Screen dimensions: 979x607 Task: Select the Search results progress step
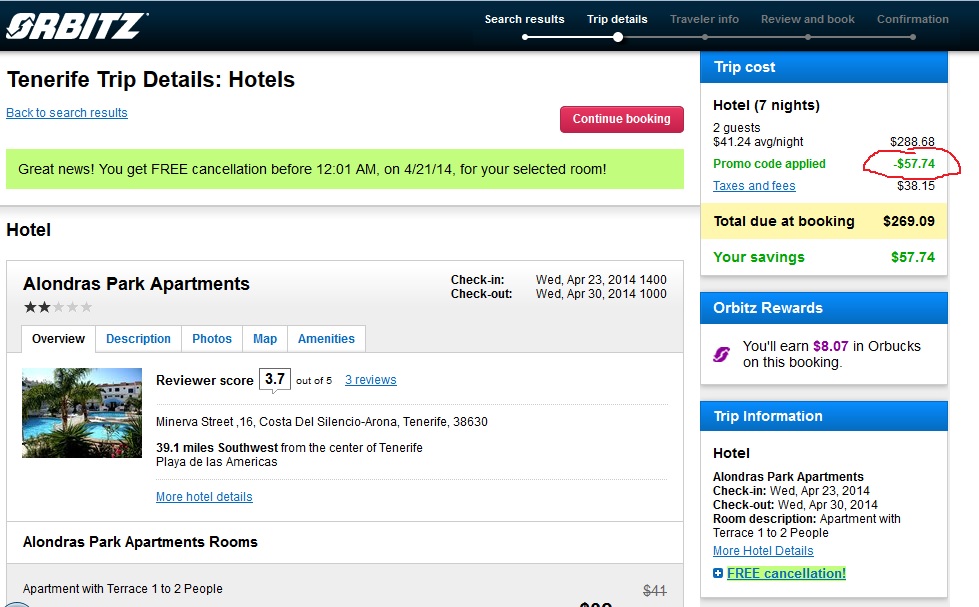pyautogui.click(x=524, y=19)
